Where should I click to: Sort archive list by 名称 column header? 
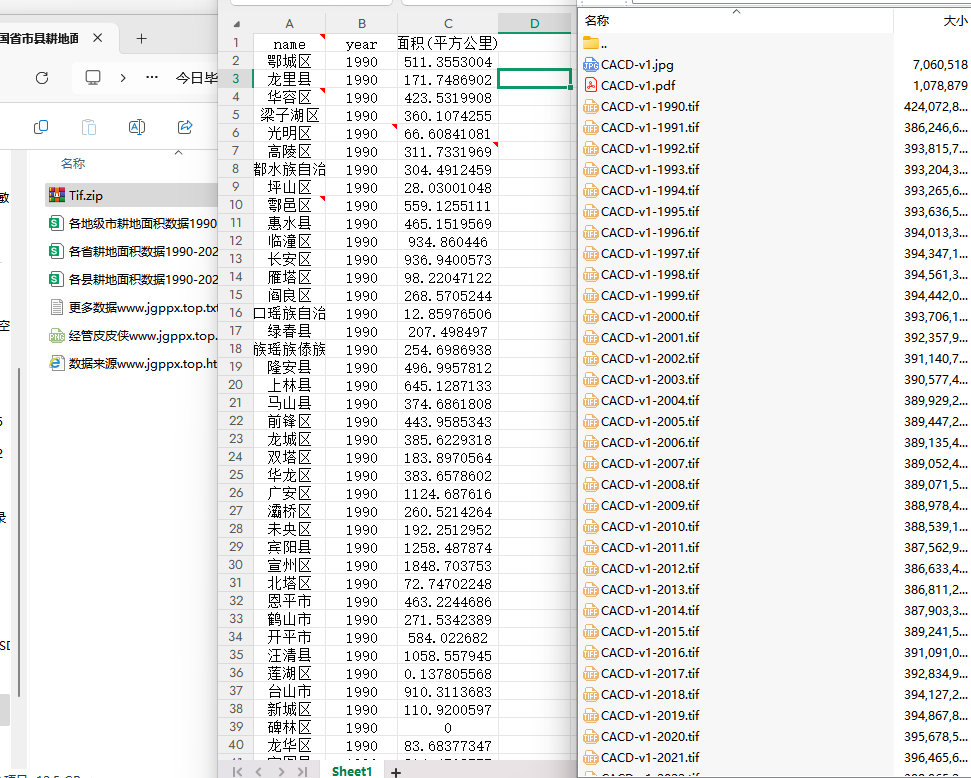point(597,20)
